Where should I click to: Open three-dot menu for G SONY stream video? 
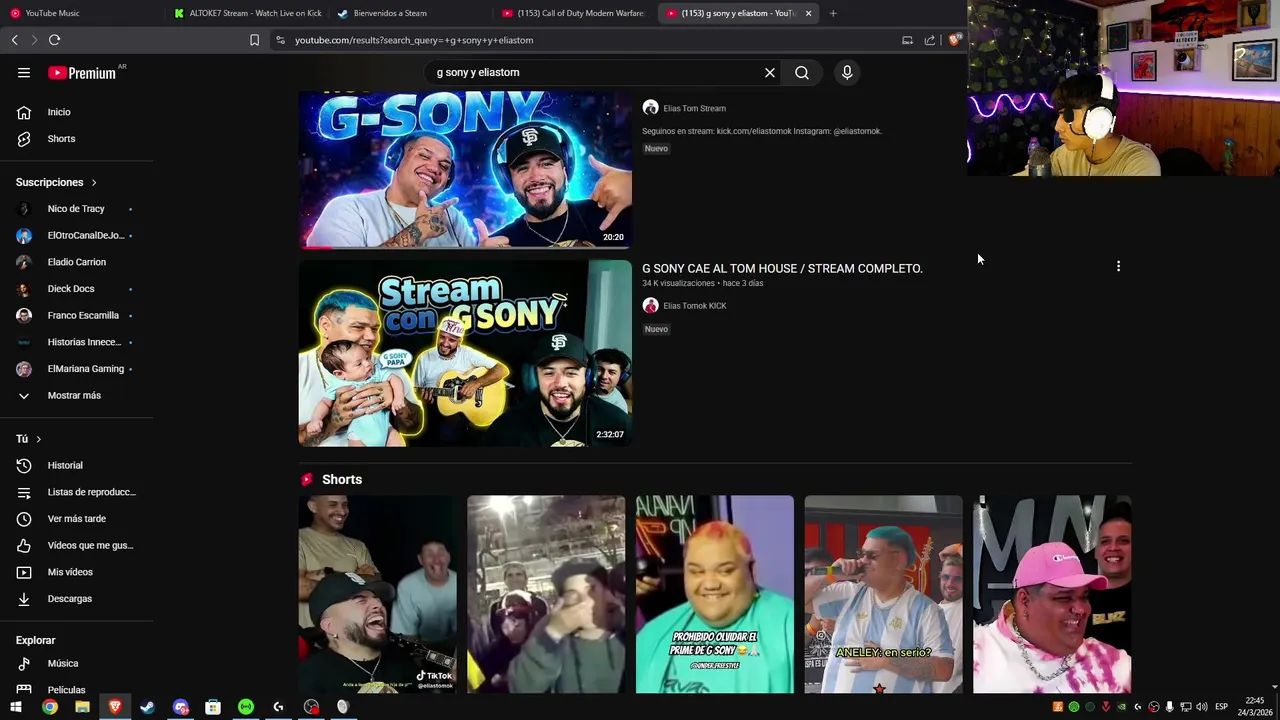(1118, 266)
